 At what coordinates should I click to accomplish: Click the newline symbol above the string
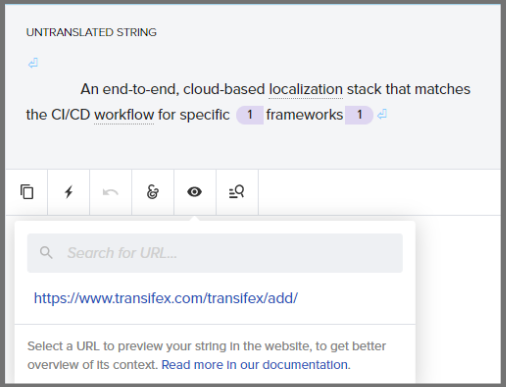click(33, 63)
